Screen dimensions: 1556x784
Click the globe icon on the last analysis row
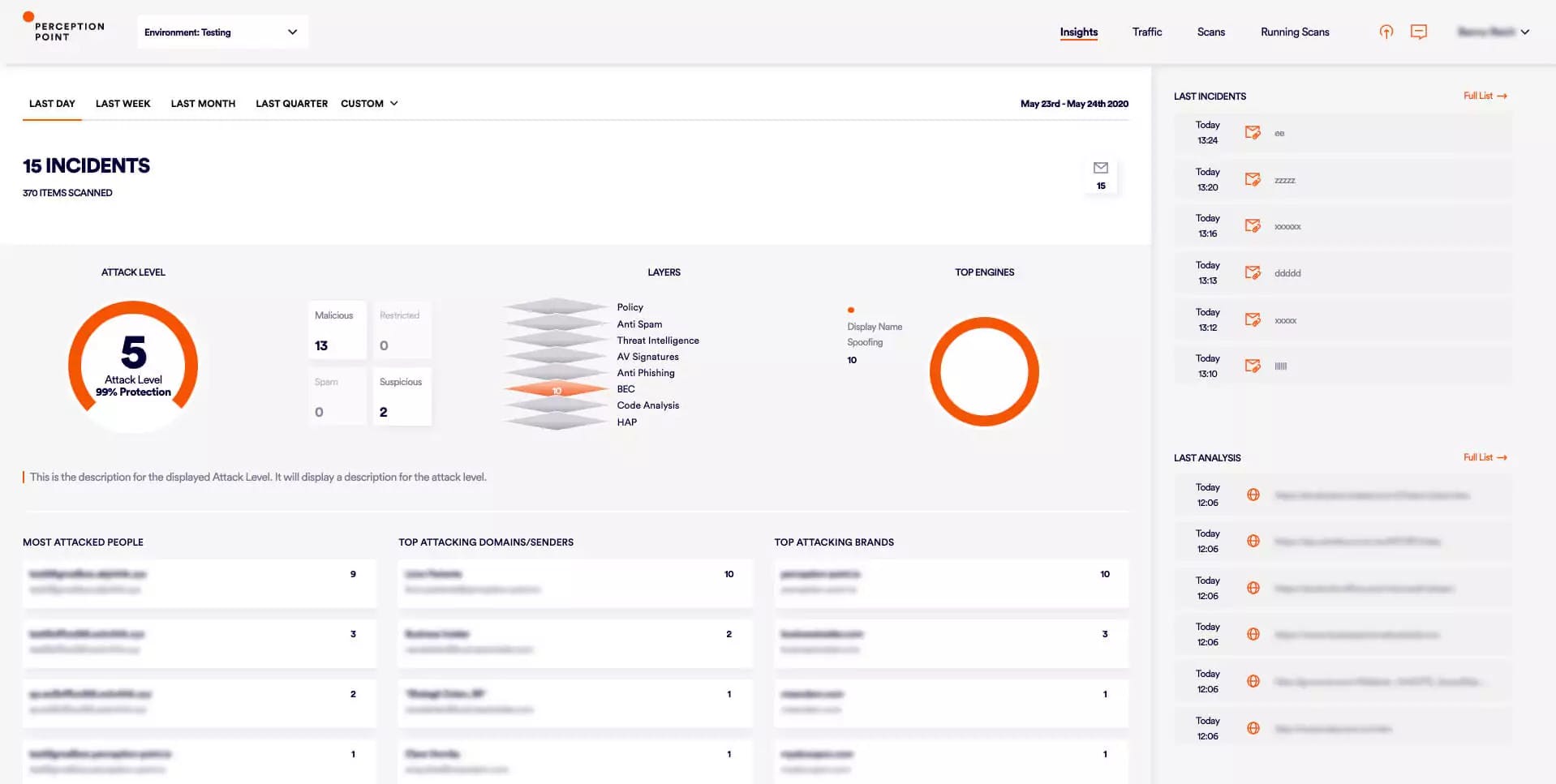click(x=1253, y=728)
